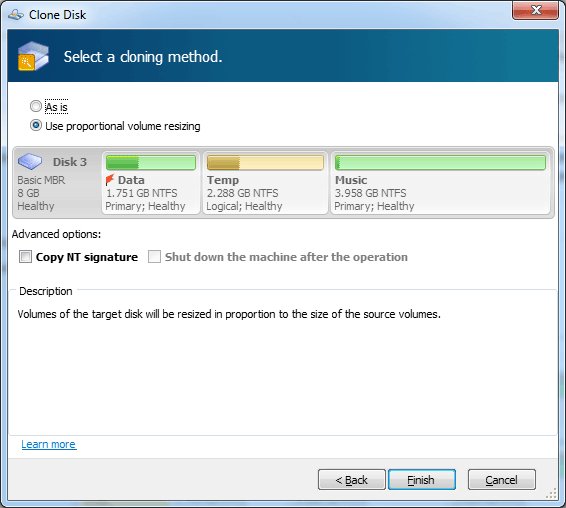
Task: Click the Temp volume usage bar
Action: [x=265, y=162]
